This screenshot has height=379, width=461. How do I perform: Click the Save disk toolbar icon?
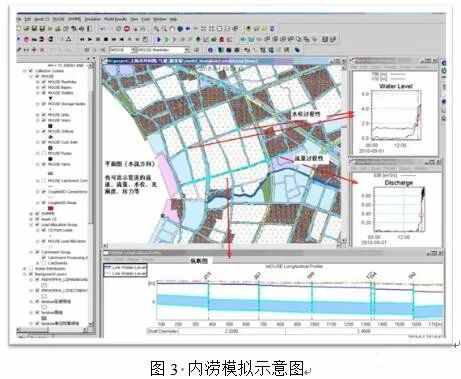34,29
